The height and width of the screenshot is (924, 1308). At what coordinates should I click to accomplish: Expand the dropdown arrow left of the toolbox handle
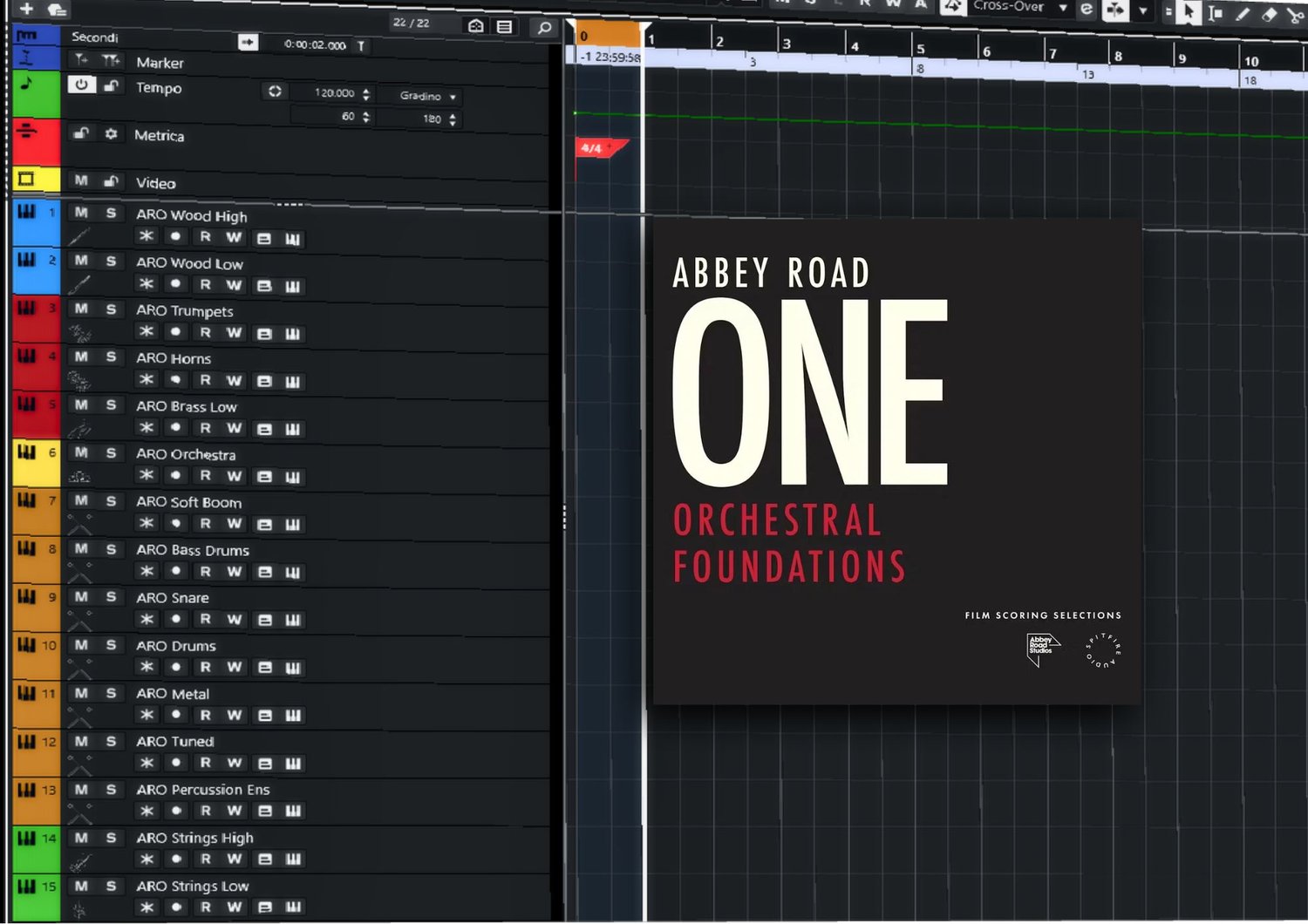coord(1142,10)
